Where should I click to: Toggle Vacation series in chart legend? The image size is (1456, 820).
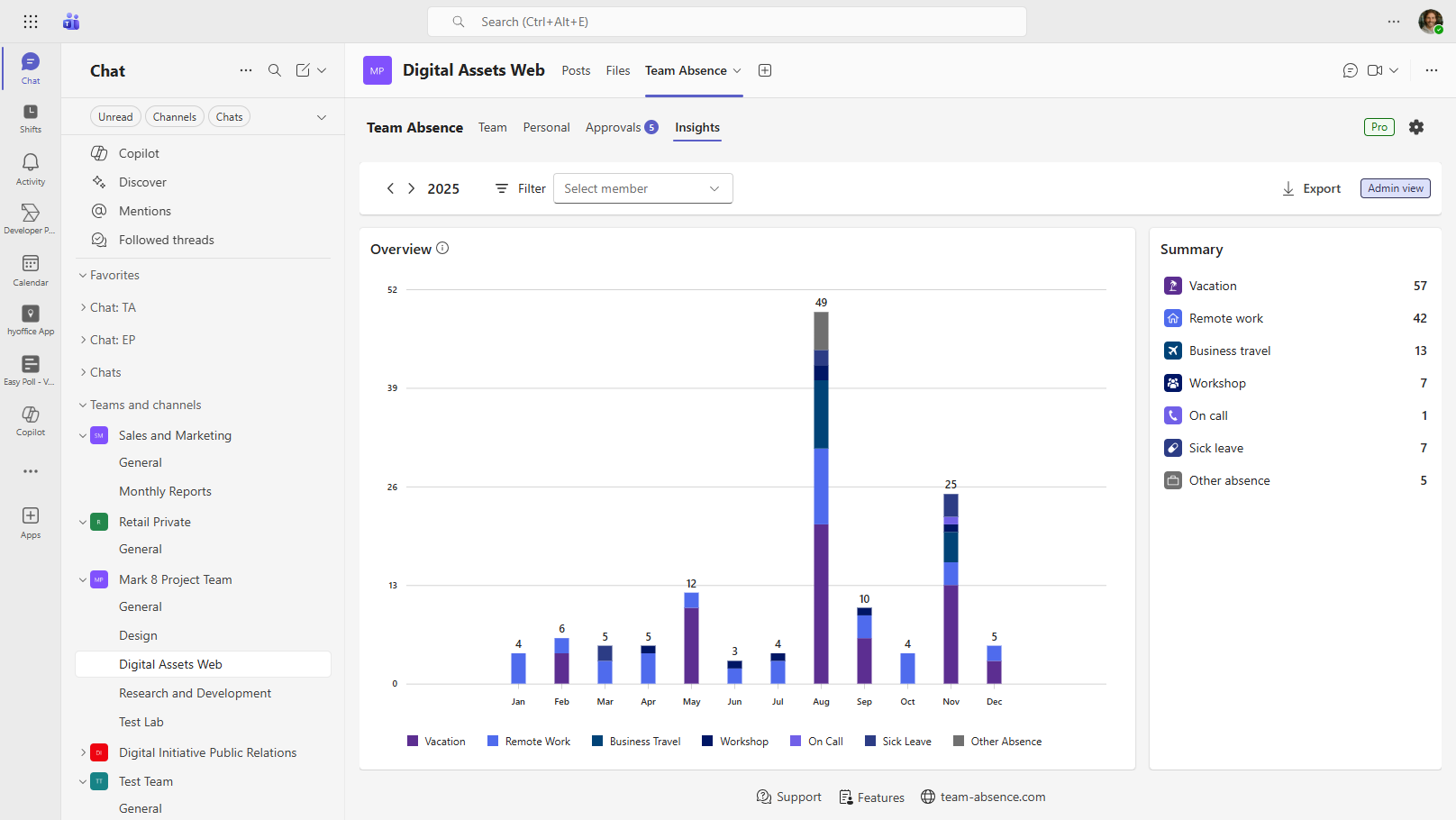(436, 742)
